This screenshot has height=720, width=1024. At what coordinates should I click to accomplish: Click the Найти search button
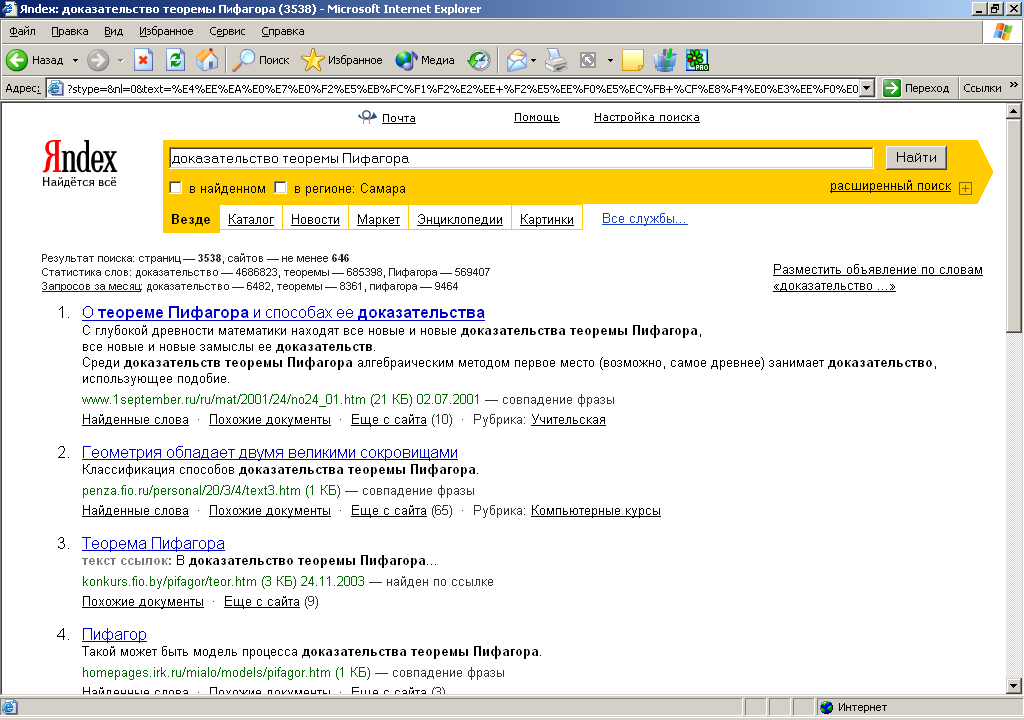point(916,157)
